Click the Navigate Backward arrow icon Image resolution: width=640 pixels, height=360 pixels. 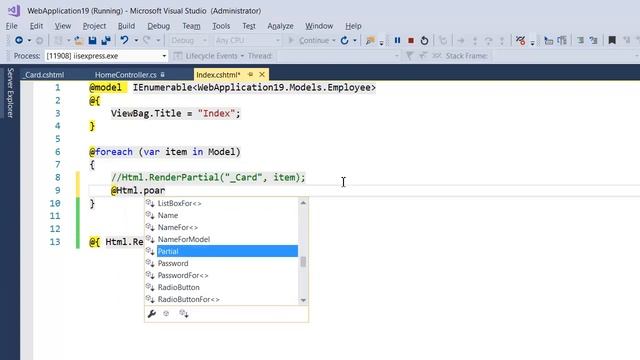click(19, 40)
